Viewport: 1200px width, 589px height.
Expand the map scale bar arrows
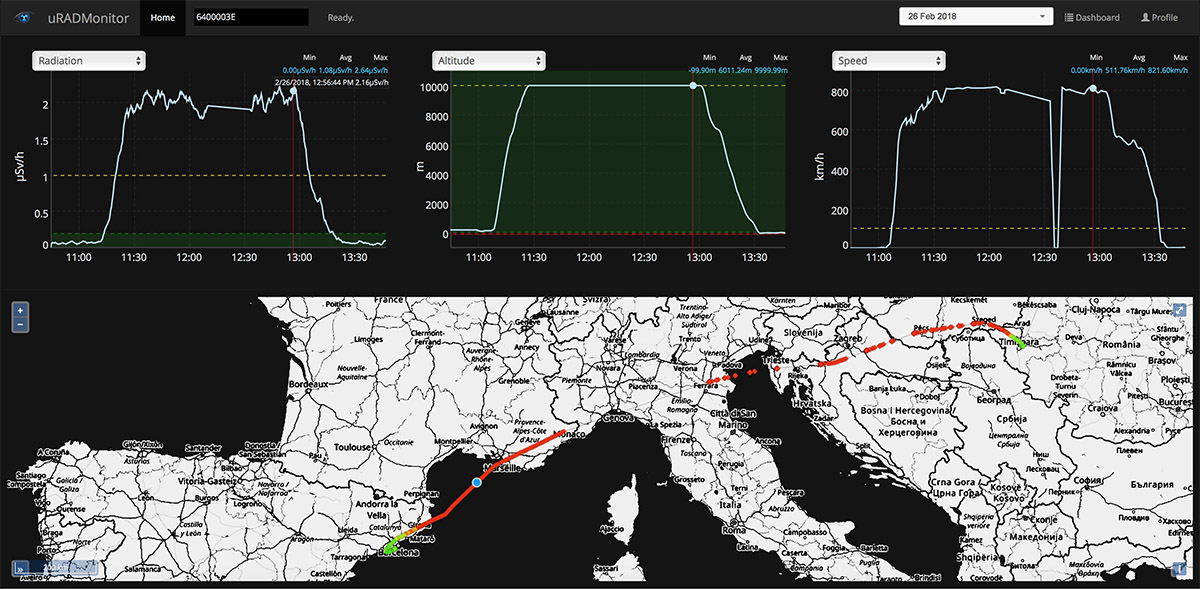tap(19, 568)
